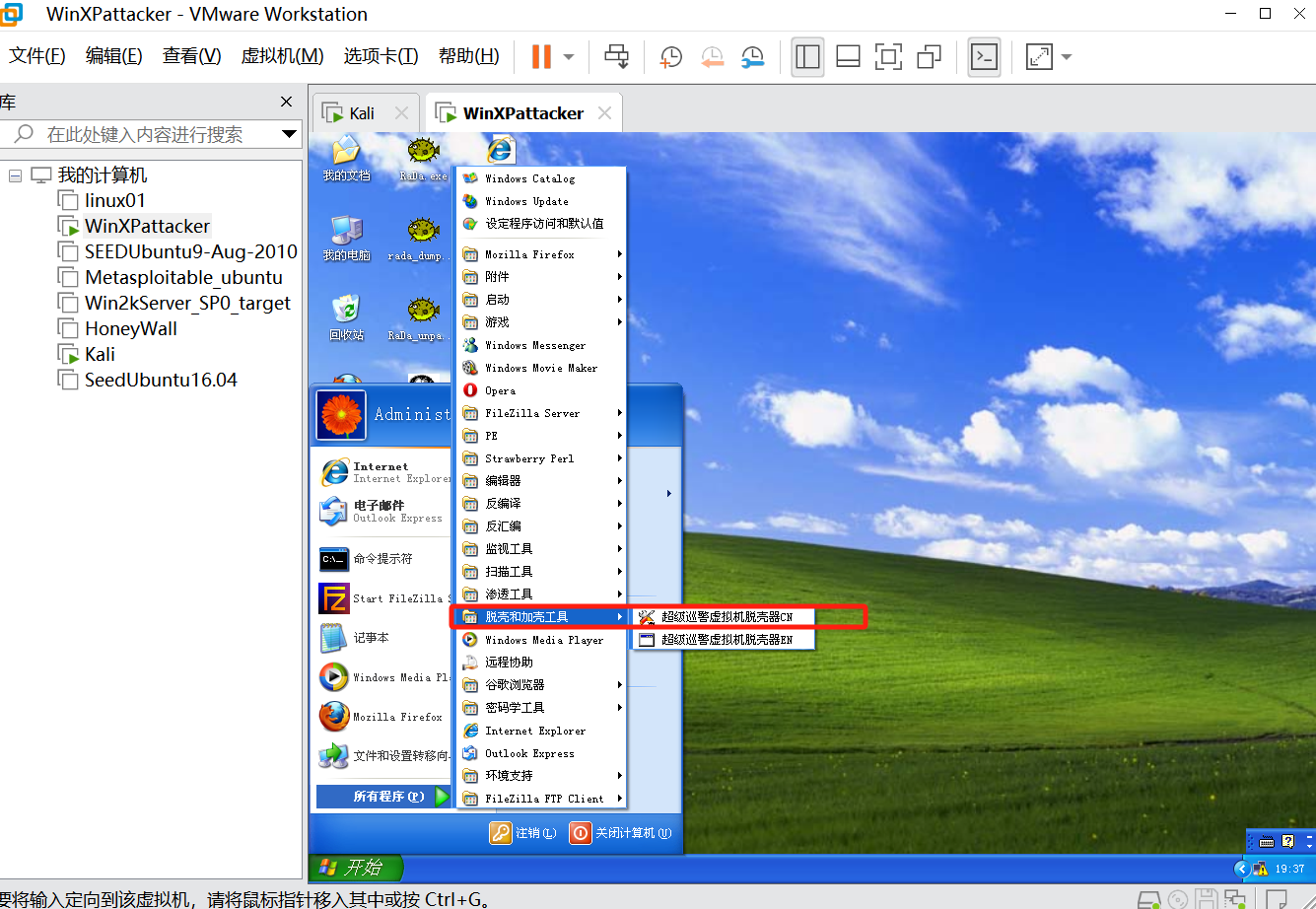Launch Opera from programs menu

(539, 390)
